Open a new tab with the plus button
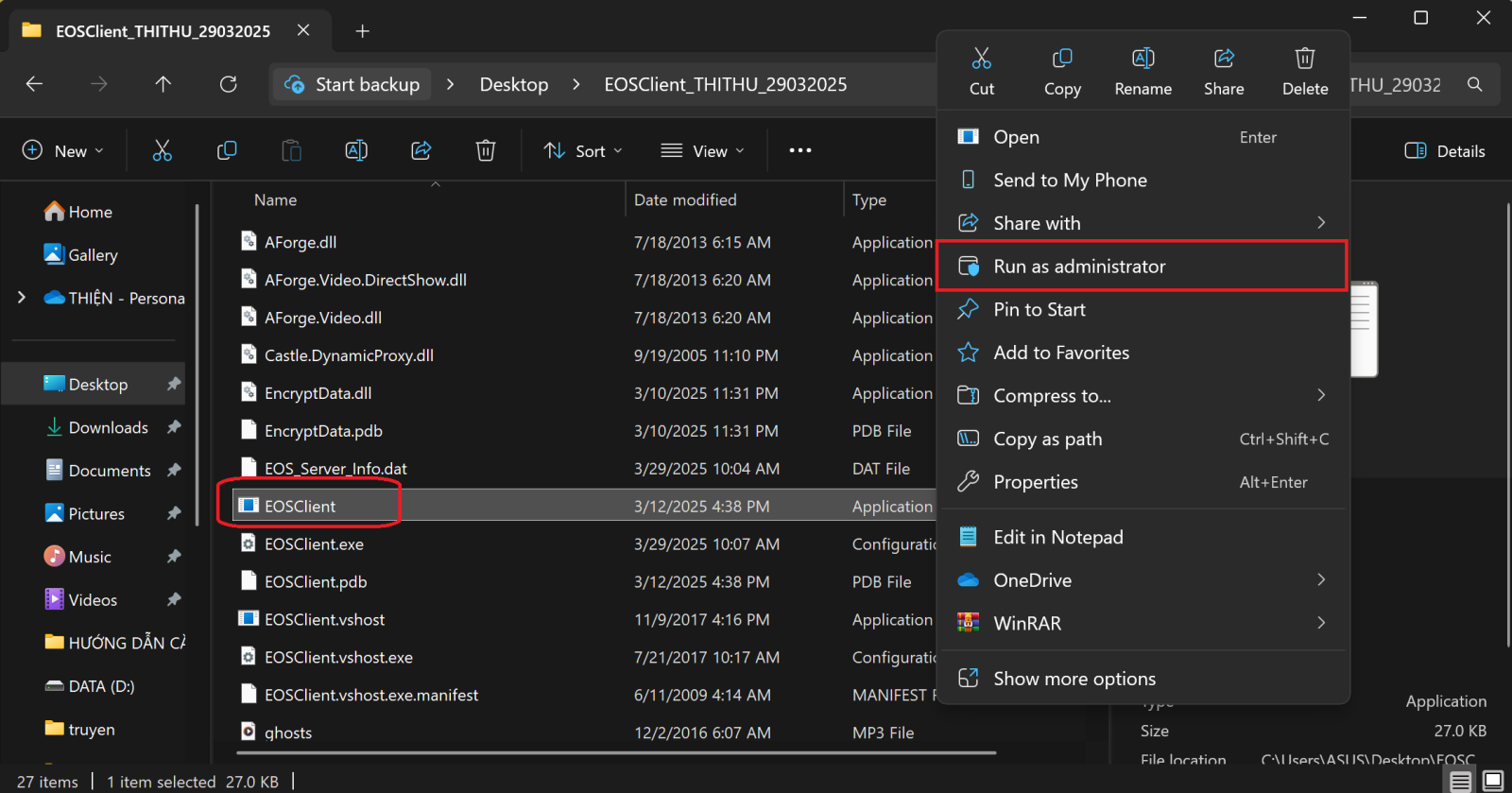The image size is (1512, 793). pyautogui.click(x=362, y=31)
